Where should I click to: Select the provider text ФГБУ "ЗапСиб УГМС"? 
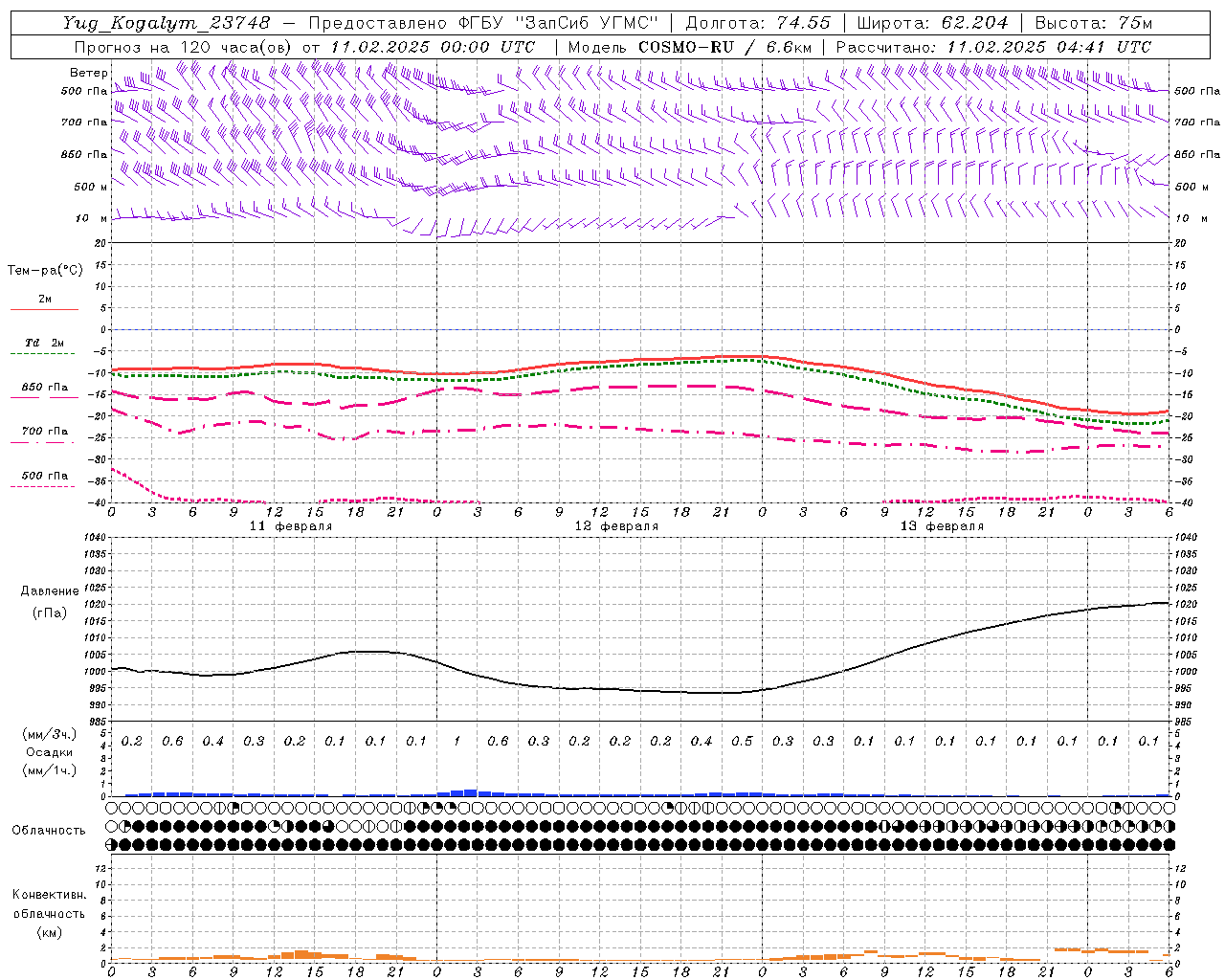[557, 23]
